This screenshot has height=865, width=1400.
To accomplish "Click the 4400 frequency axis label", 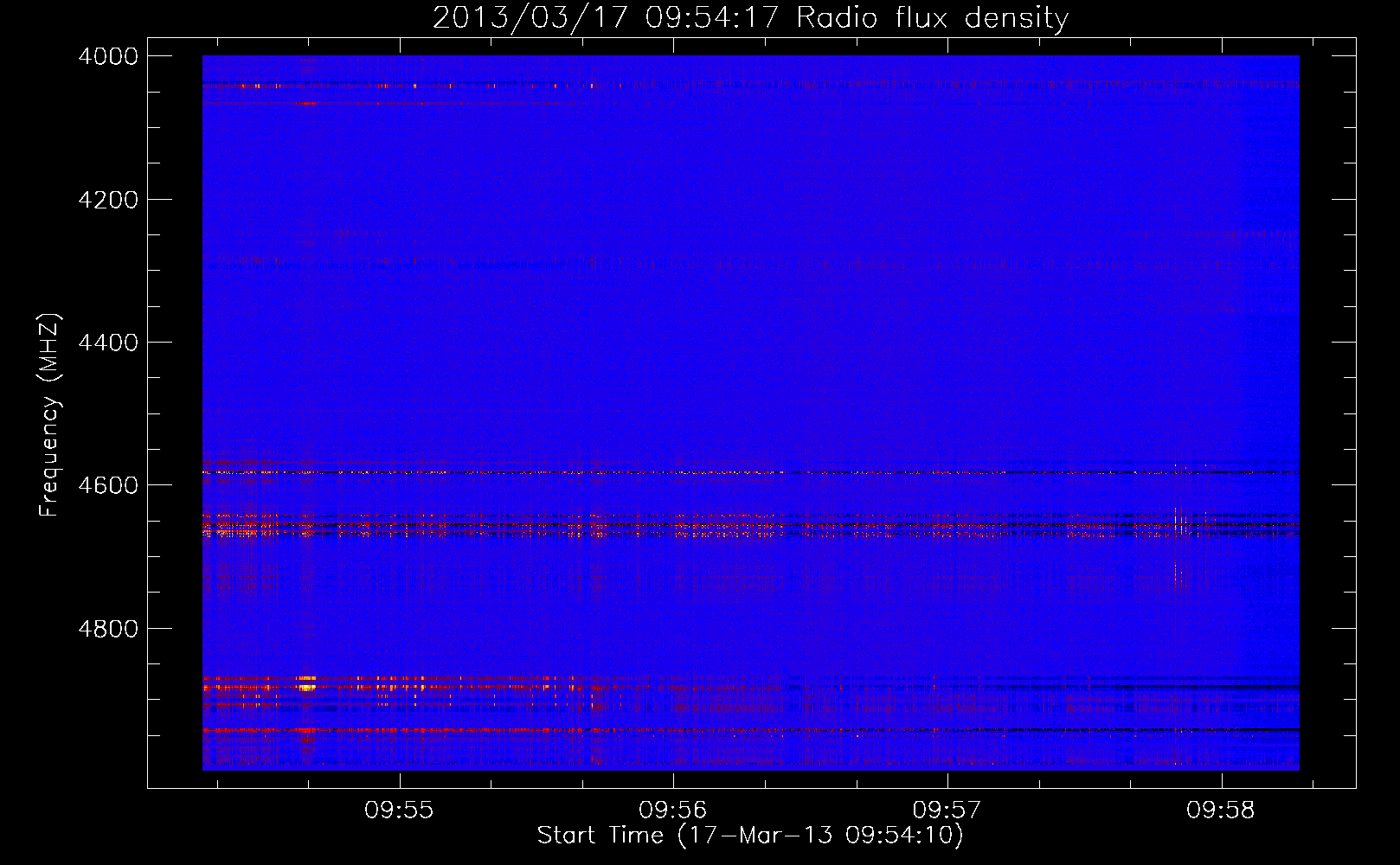I will [x=108, y=343].
